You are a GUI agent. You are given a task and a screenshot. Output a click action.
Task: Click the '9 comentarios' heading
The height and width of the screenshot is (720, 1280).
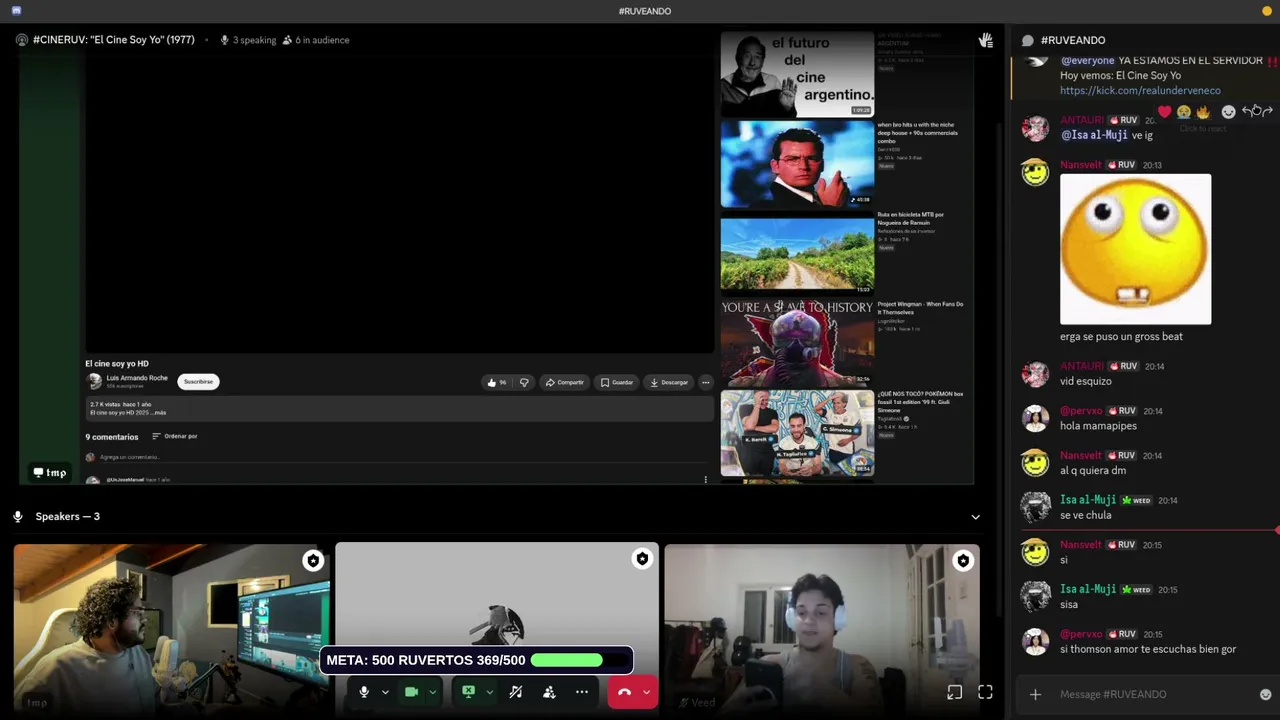pyautogui.click(x=112, y=437)
